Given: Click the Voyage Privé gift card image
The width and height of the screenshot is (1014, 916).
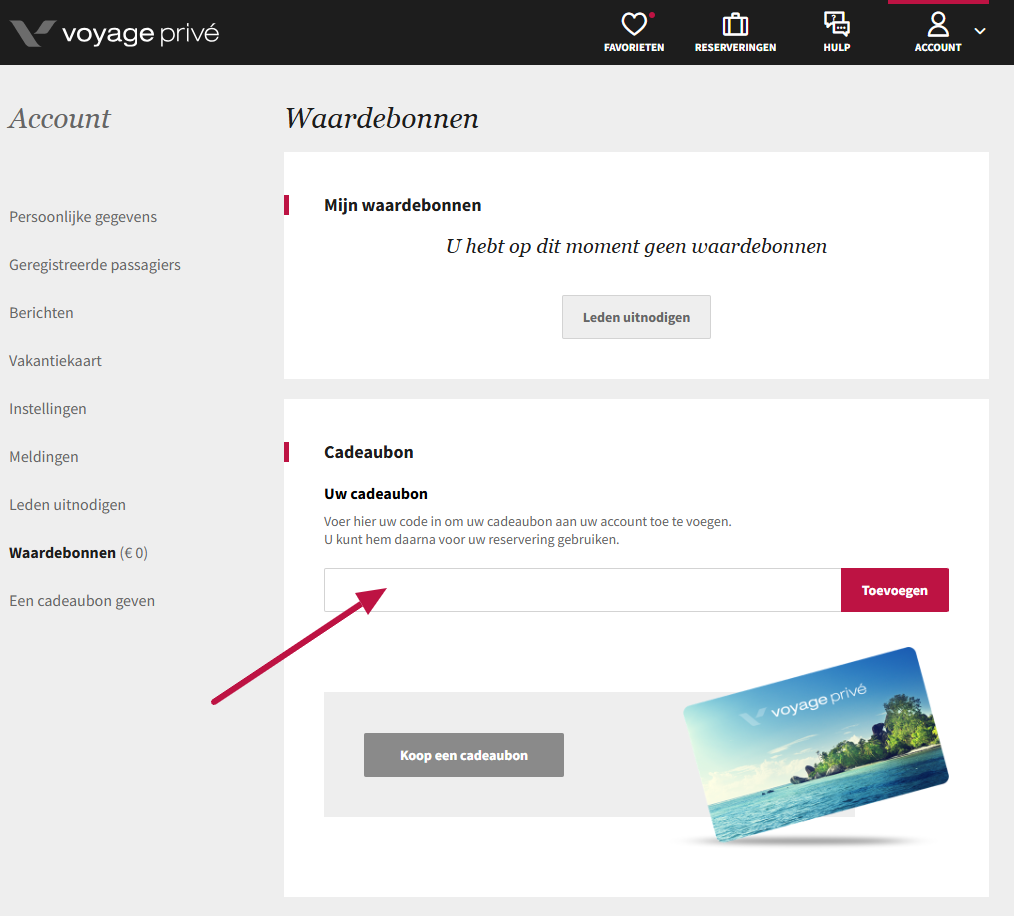Looking at the screenshot, I should [814, 743].
